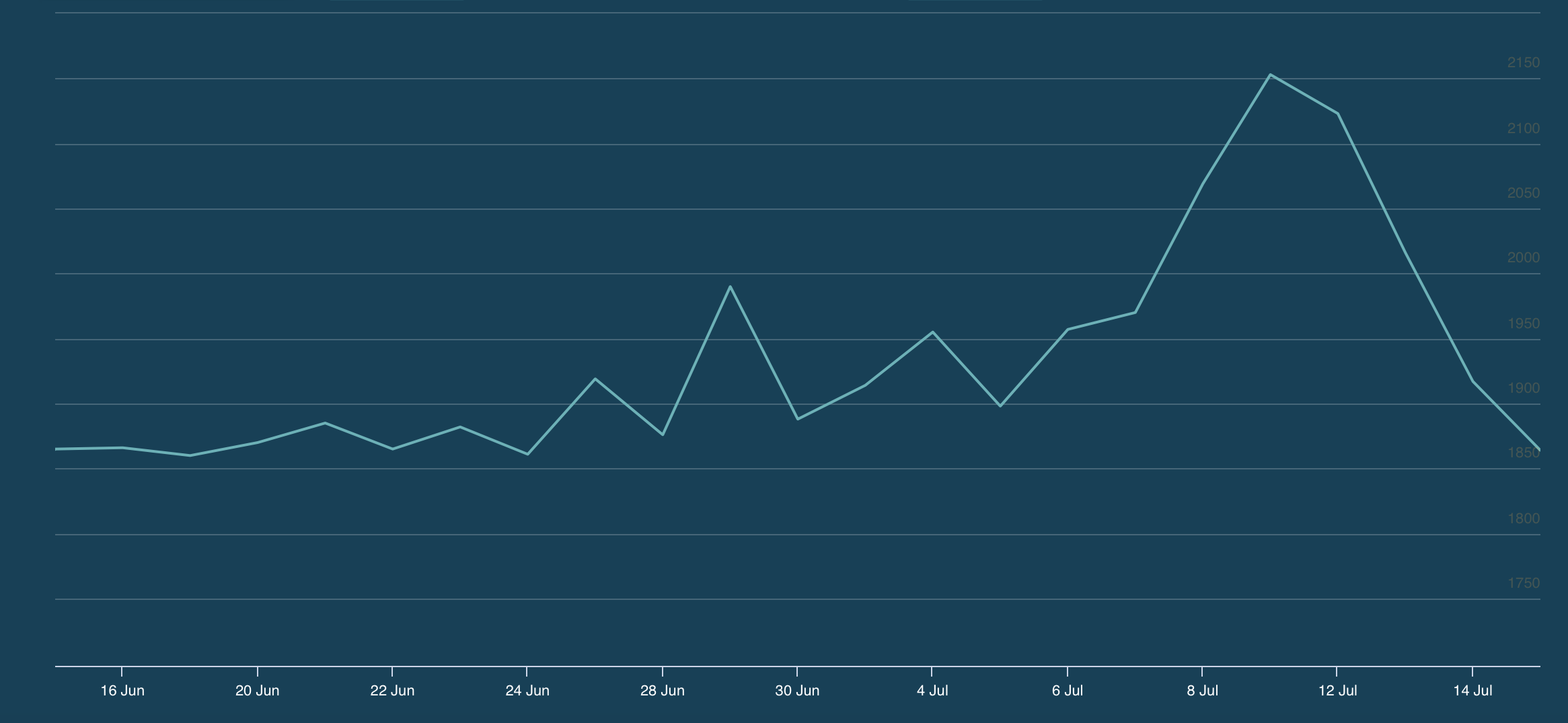The image size is (1568, 723).
Task: Select the line point above 8 Jul
Action: pyautogui.click(x=1202, y=184)
